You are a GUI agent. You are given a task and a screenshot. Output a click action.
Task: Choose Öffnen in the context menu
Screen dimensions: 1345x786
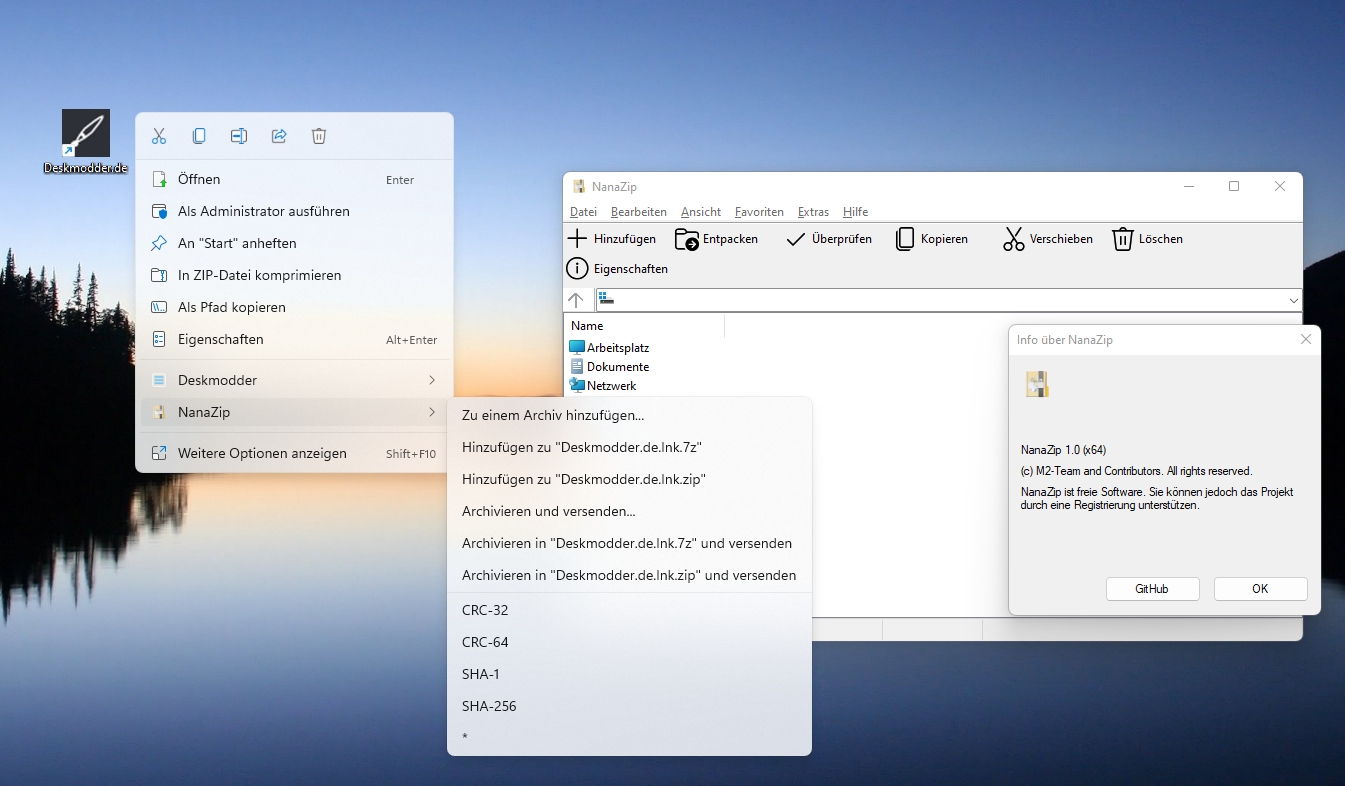(x=294, y=180)
